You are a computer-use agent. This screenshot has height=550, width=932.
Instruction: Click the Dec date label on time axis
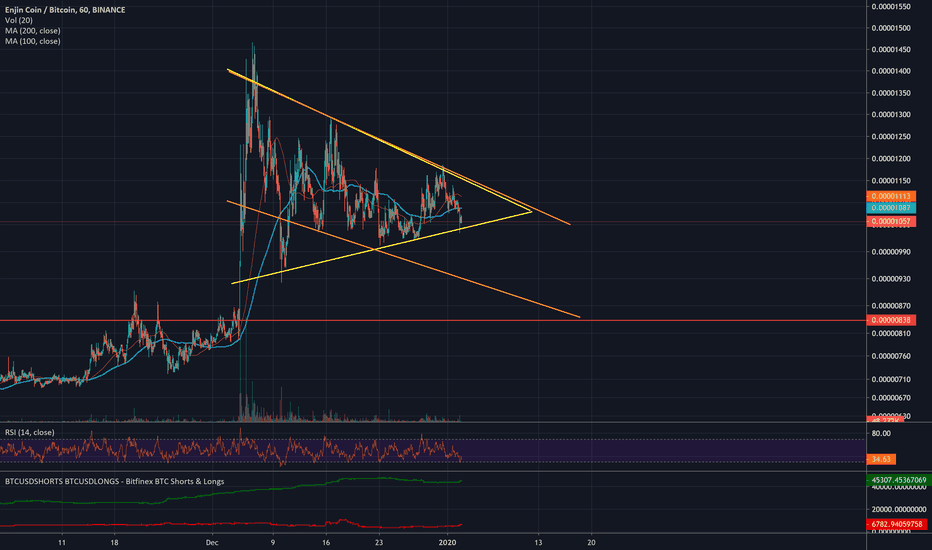pos(212,542)
